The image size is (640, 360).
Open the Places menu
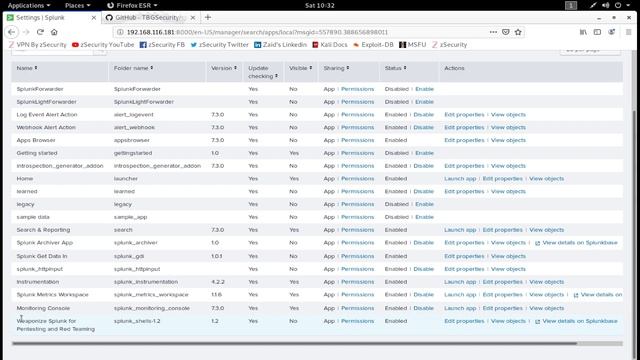pos(78,5)
